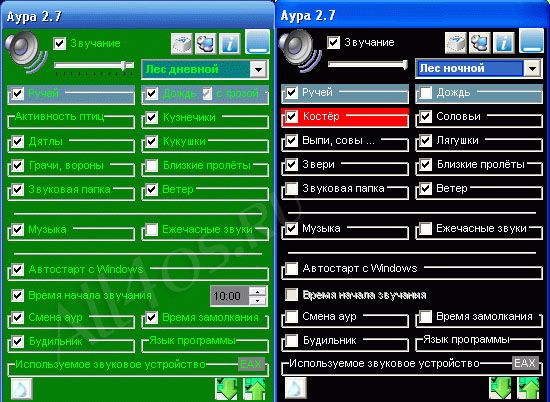550x402 pixels.
Task: Click the volume slider in the green window
Action: pyautogui.click(x=94, y=66)
